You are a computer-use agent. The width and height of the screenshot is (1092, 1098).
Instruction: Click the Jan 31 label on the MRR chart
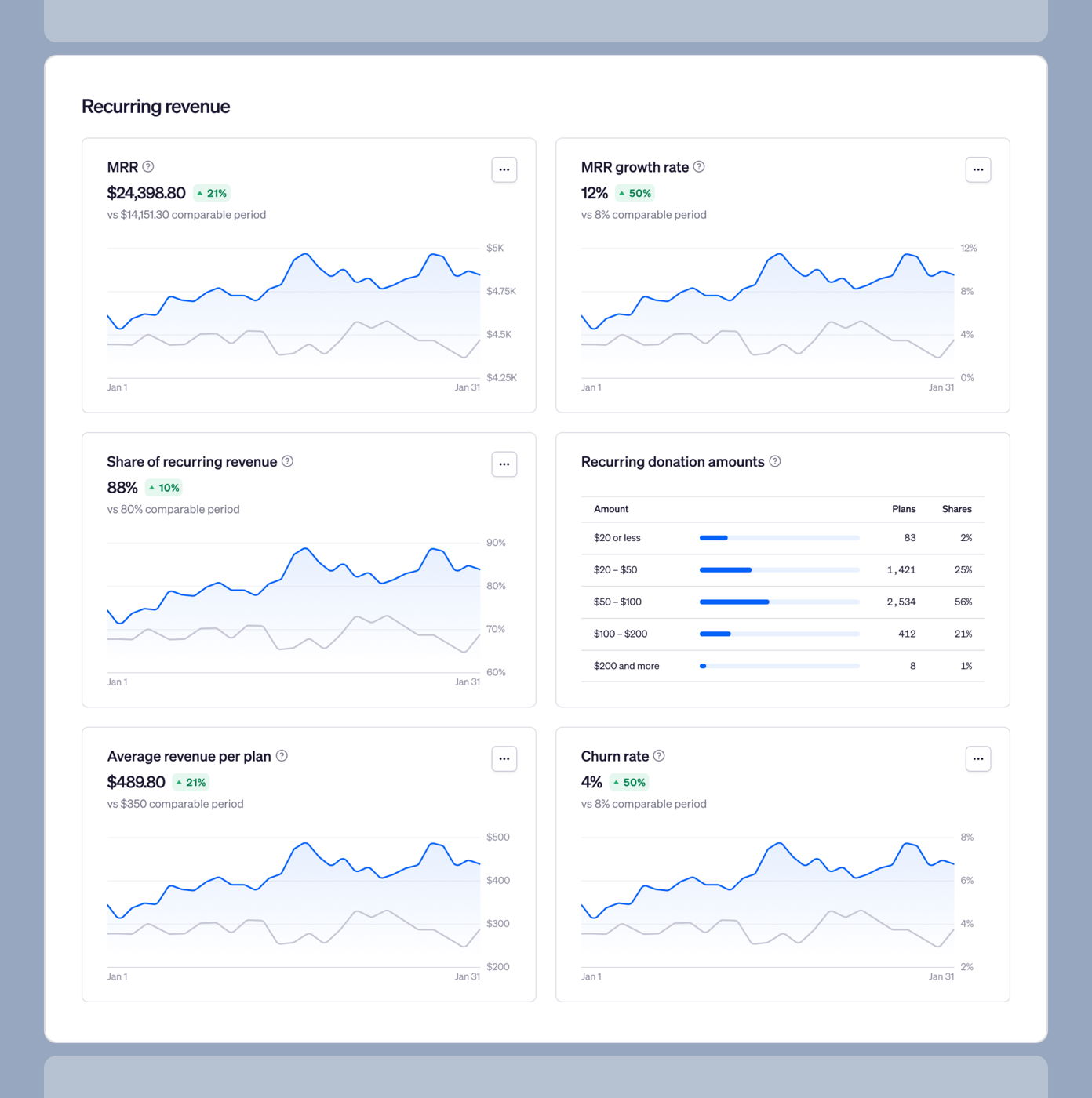[468, 387]
